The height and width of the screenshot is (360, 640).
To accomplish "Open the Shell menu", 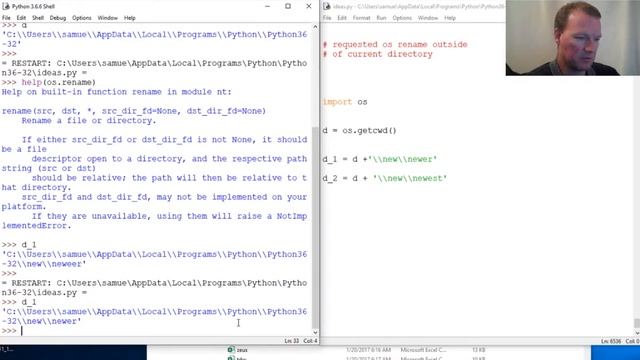I will tap(38, 18).
